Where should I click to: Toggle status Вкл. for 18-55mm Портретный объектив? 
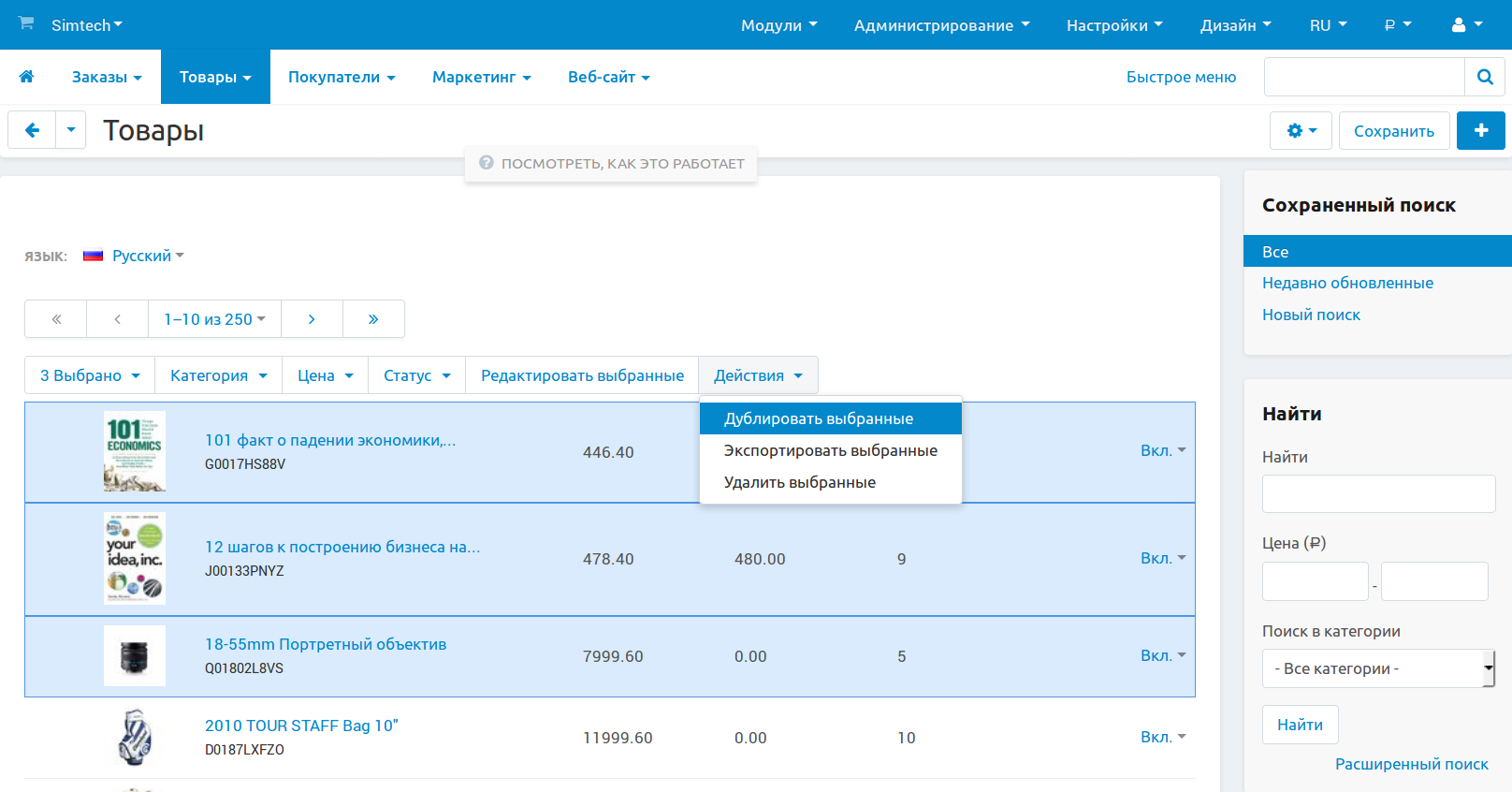pos(1162,656)
